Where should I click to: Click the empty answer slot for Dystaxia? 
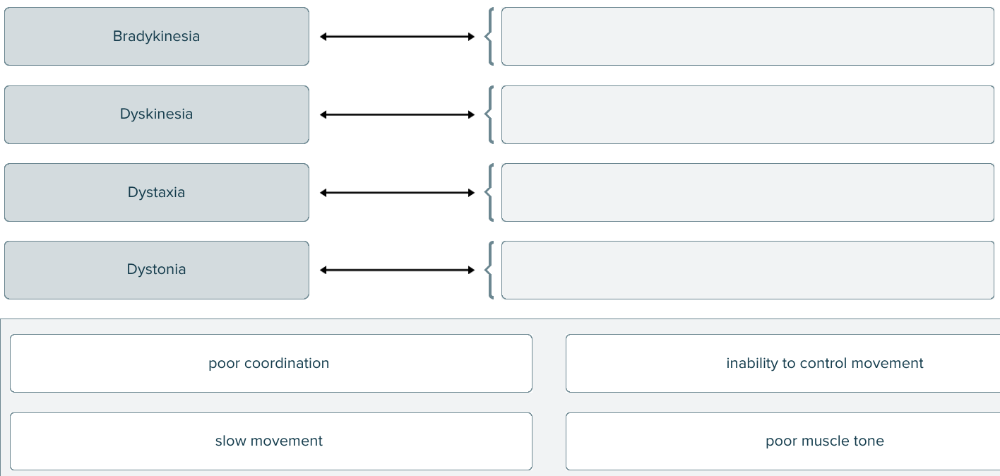[x=747, y=192]
